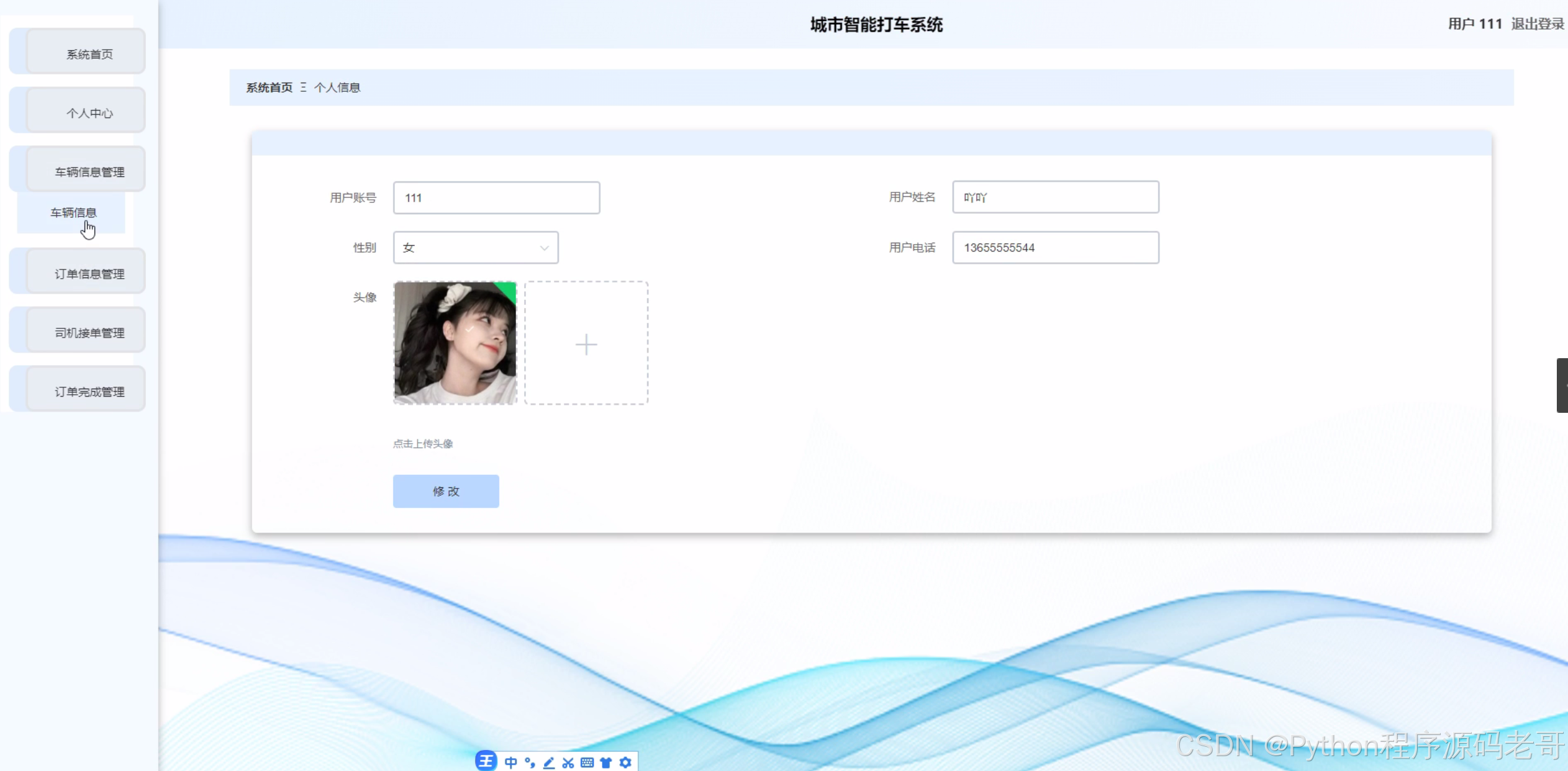Click the scissors screenshot icon
Image resolution: width=1568 pixels, height=771 pixels.
[x=568, y=762]
